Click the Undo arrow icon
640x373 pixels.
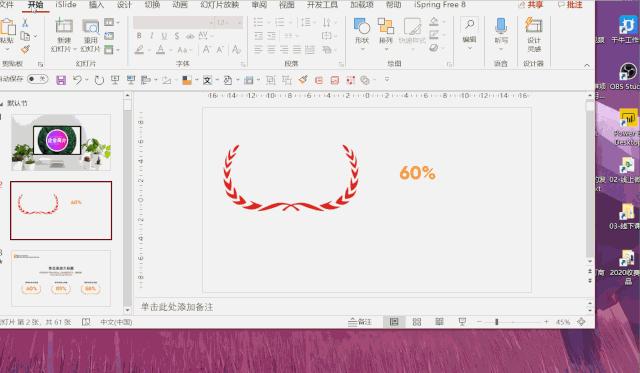pos(77,80)
